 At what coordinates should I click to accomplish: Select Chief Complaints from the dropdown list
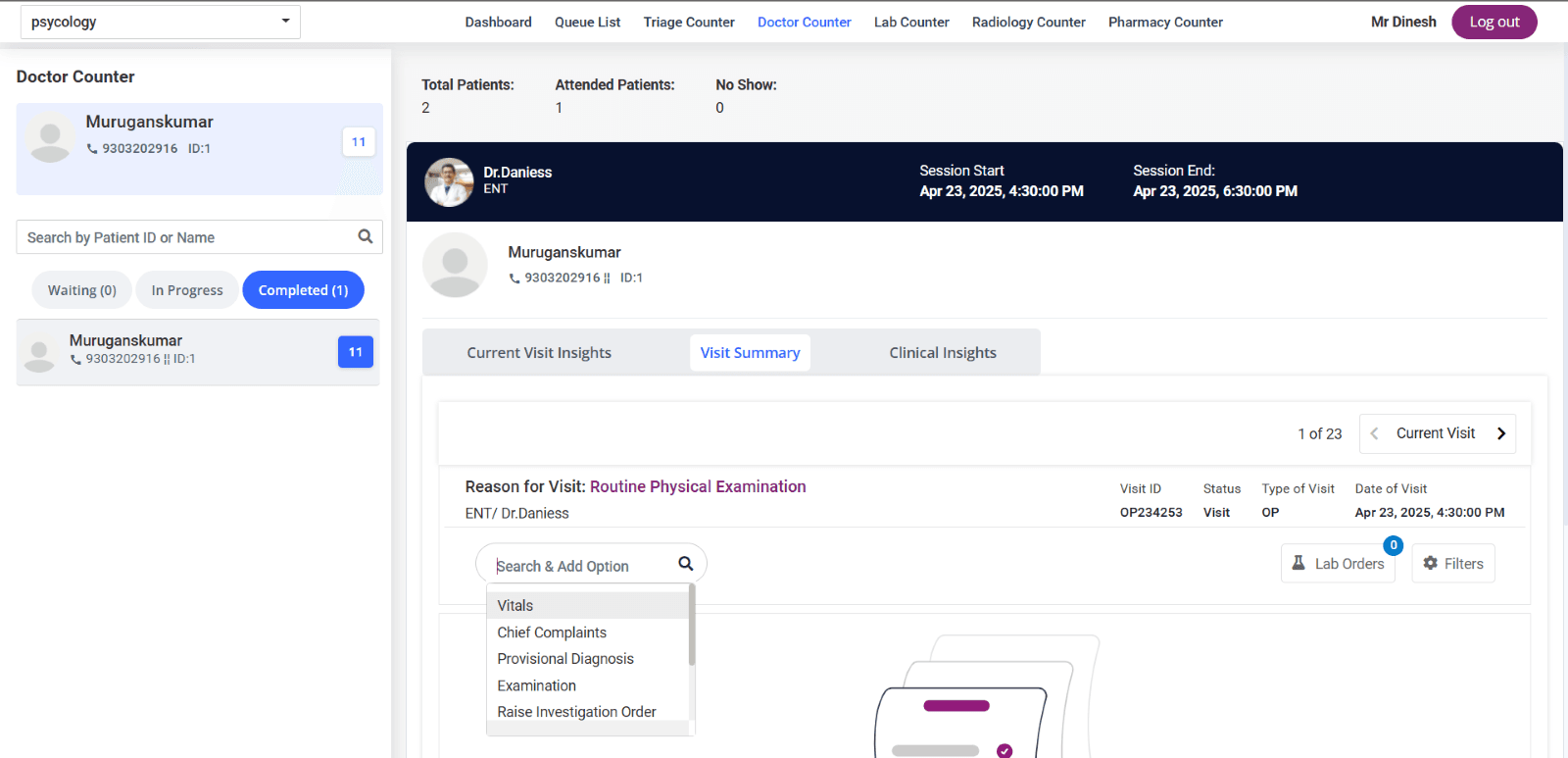(552, 632)
